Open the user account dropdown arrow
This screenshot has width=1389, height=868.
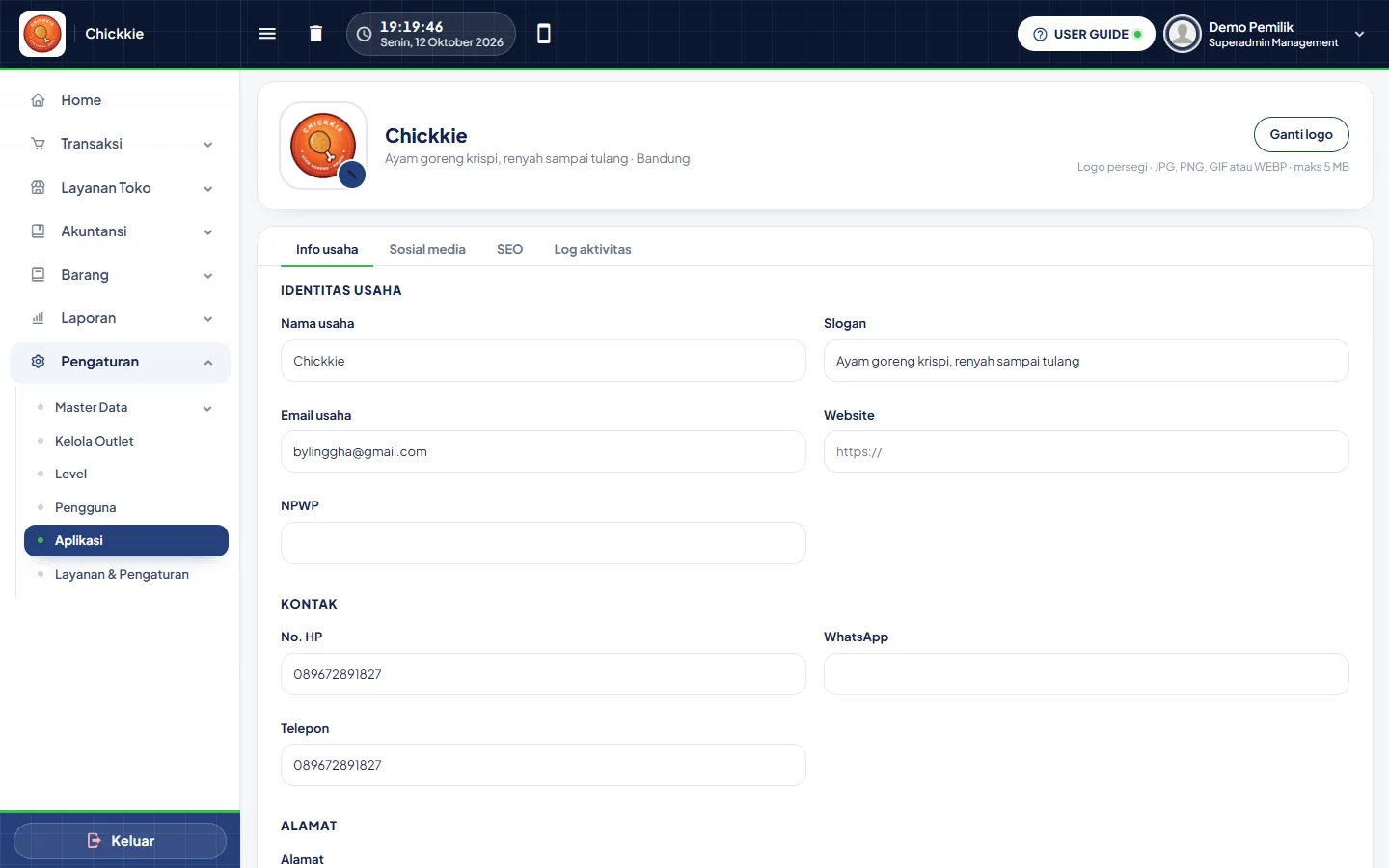click(1359, 34)
